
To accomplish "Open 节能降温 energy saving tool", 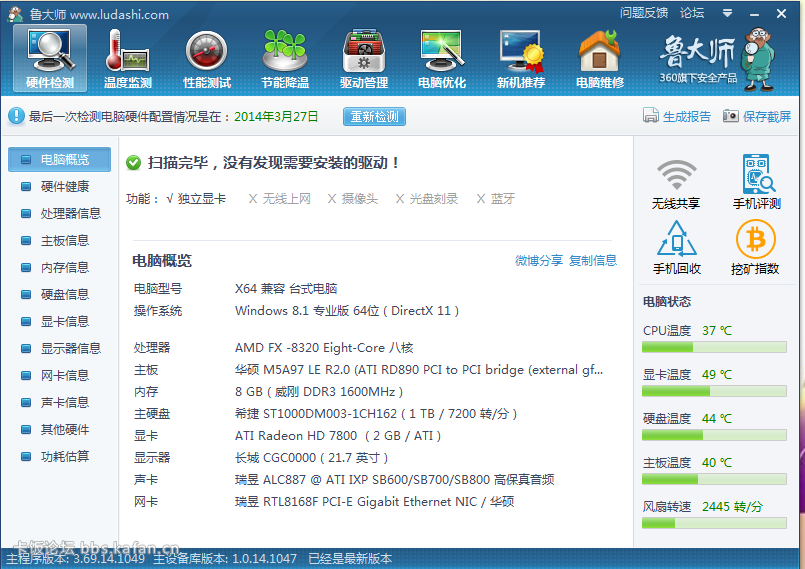I will point(285,58).
